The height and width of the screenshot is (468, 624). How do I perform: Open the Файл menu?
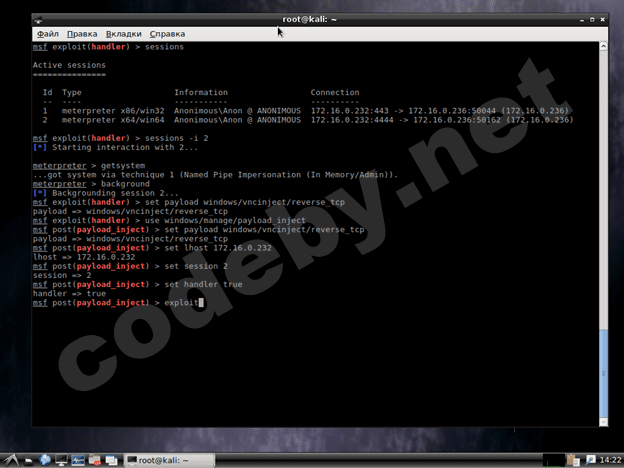pyautogui.click(x=47, y=34)
